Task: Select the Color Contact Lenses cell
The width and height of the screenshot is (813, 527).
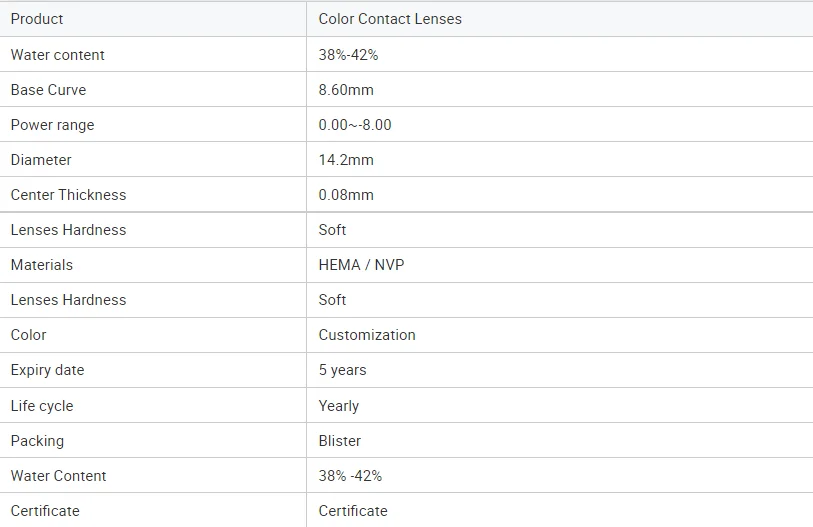Action: tap(560, 19)
